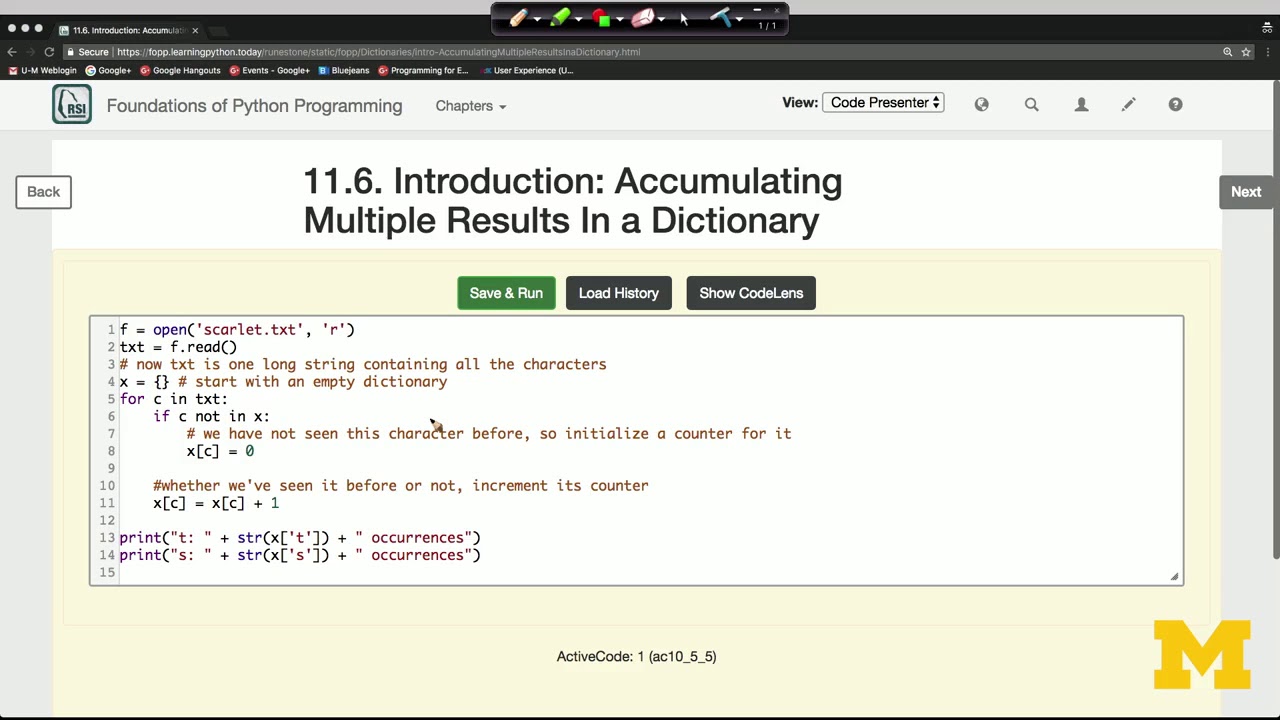Click code line x[c] = 0
The image size is (1280, 720).
tap(220, 451)
